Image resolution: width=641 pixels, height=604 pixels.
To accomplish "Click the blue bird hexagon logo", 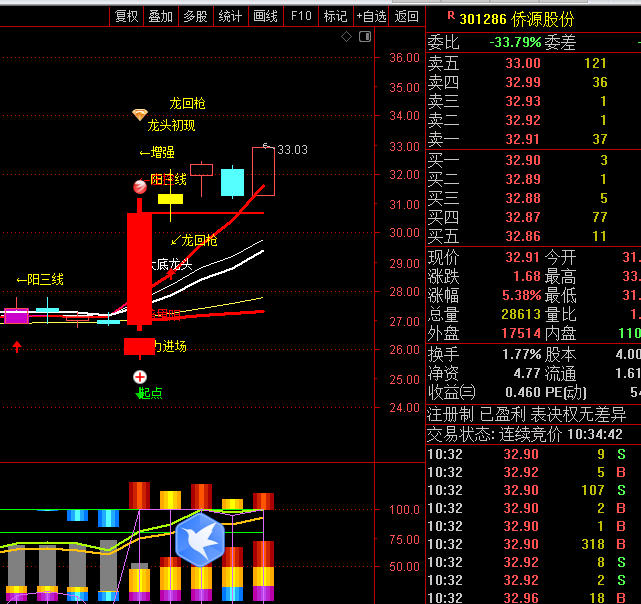I will [200, 539].
